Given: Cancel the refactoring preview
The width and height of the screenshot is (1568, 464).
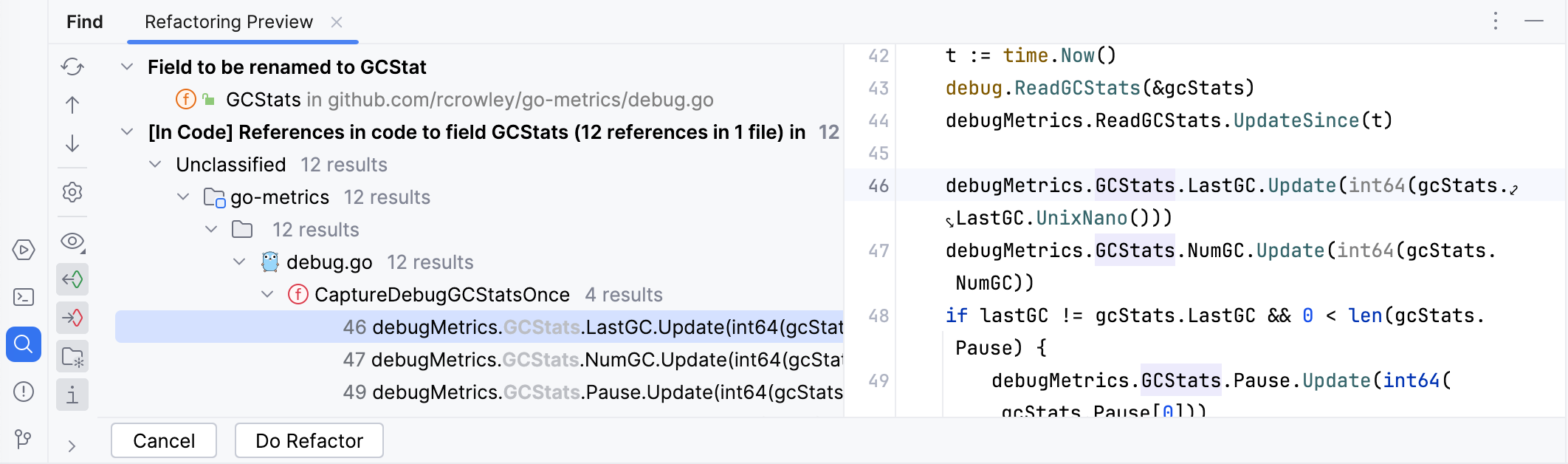Looking at the screenshot, I should pyautogui.click(x=164, y=440).
